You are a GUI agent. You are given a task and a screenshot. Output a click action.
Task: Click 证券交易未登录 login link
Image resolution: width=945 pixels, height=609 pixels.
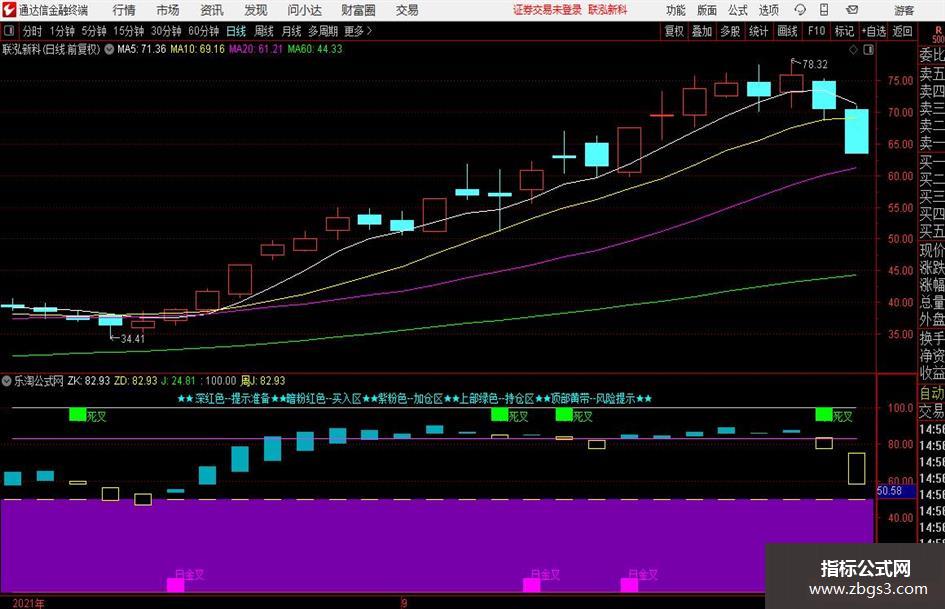click(548, 10)
